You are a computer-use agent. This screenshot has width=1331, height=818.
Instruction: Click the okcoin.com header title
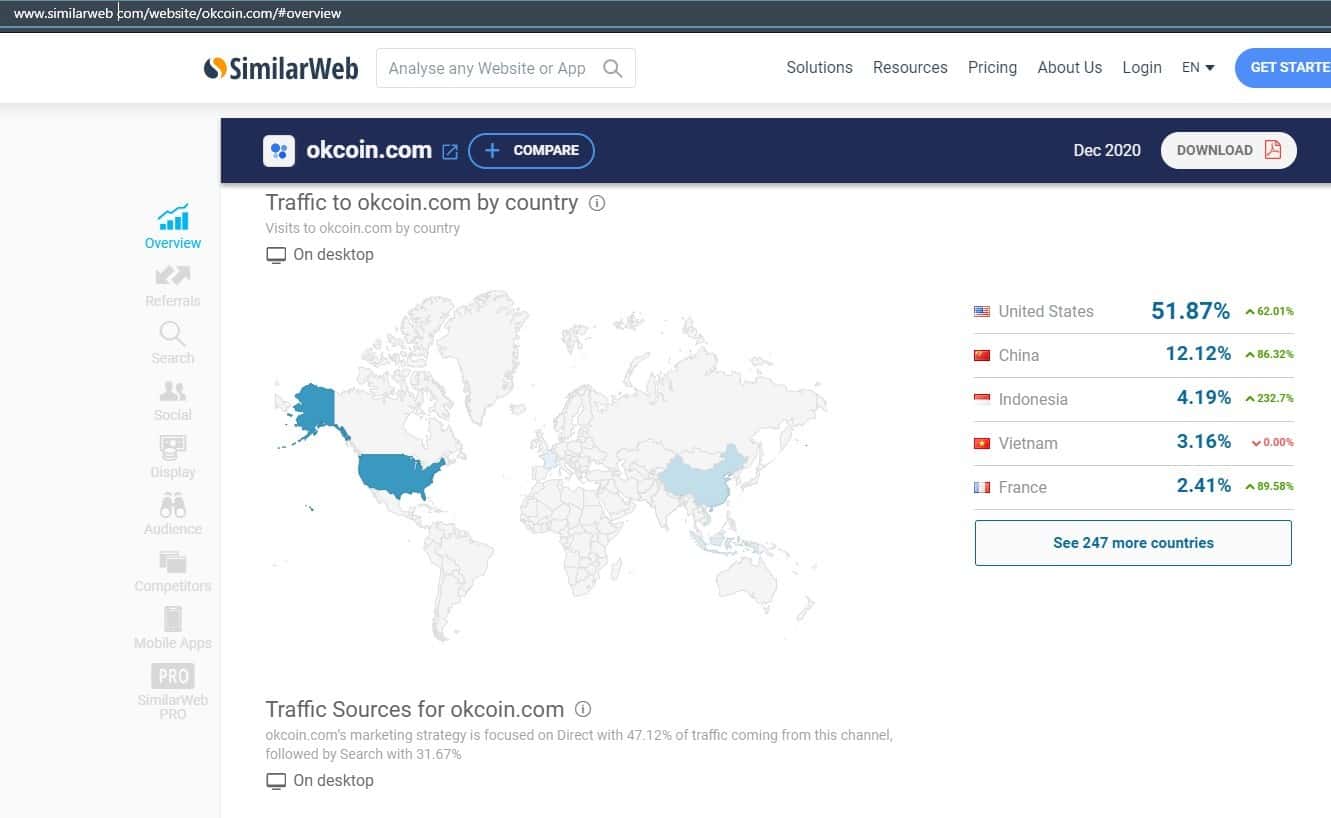click(x=369, y=151)
